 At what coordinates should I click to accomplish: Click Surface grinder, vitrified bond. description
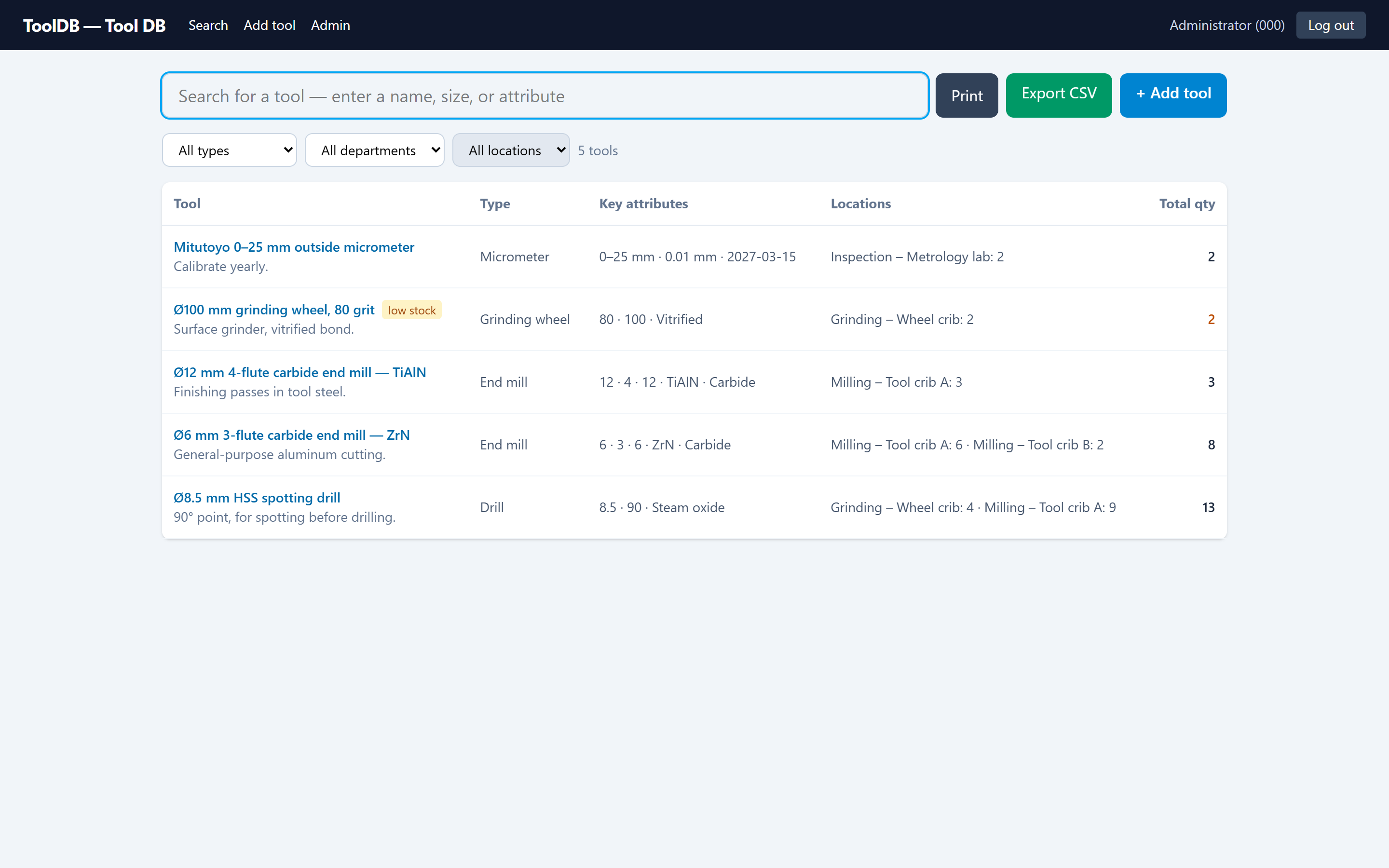coord(263,329)
